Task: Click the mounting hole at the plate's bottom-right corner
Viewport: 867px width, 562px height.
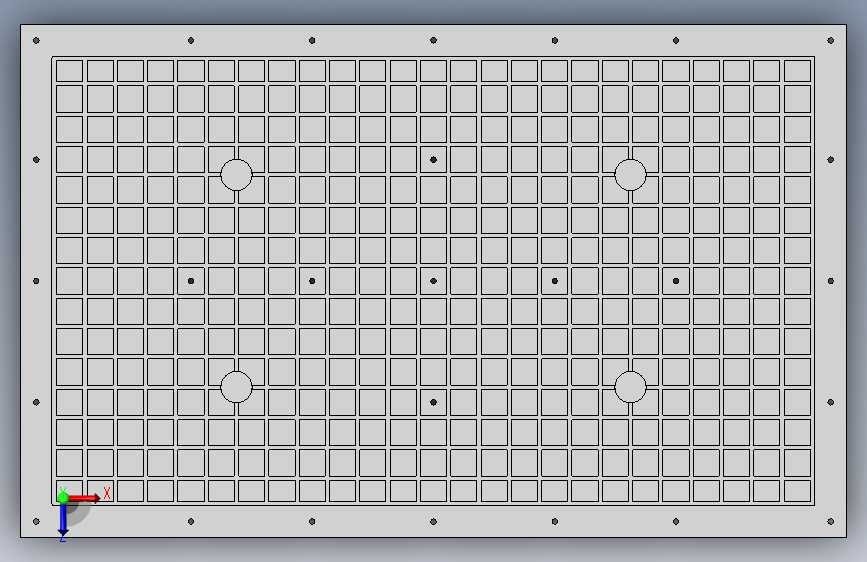Action: 831,522
